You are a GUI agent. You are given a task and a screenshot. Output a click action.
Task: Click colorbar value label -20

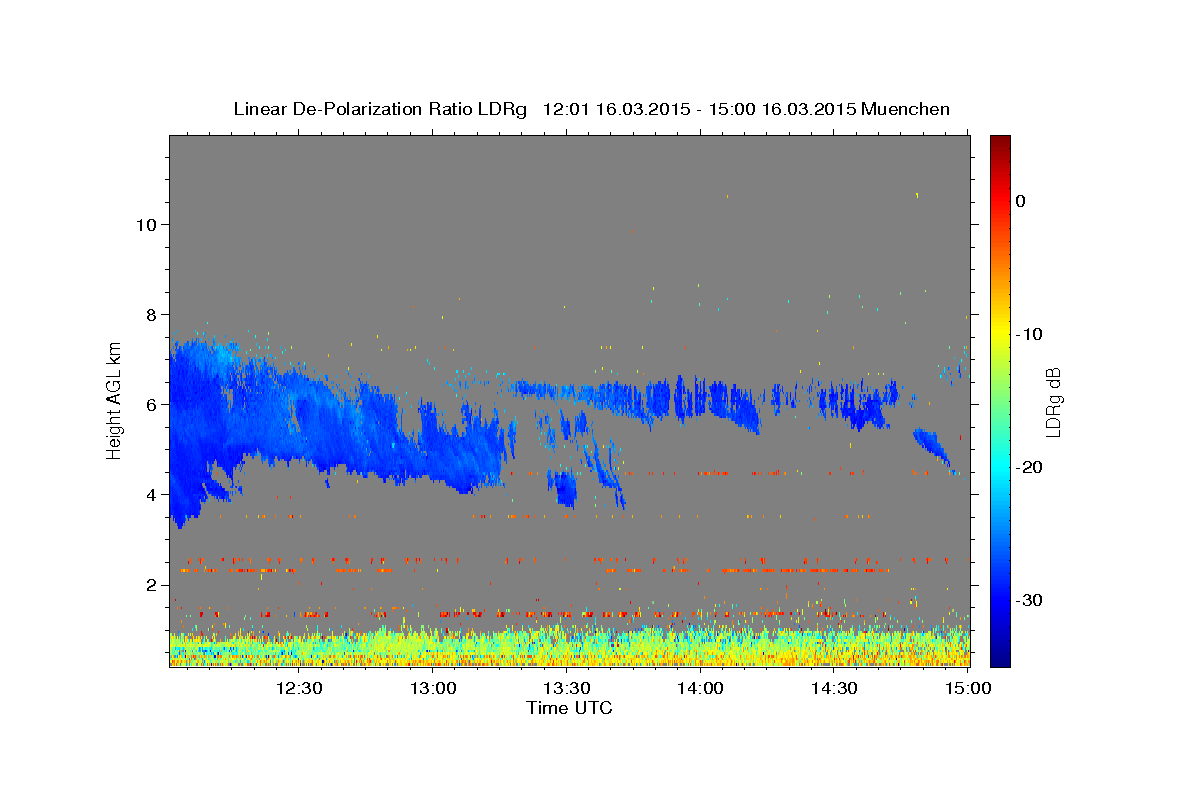[x=1030, y=467]
